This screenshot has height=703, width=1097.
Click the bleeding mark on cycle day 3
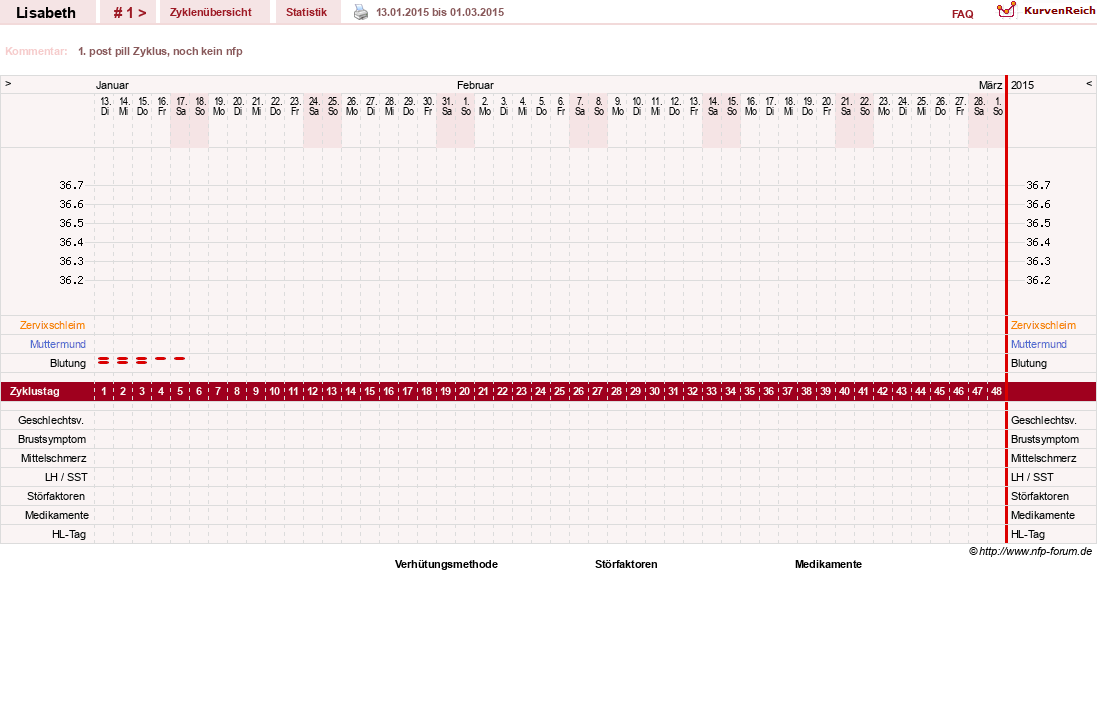coord(141,360)
